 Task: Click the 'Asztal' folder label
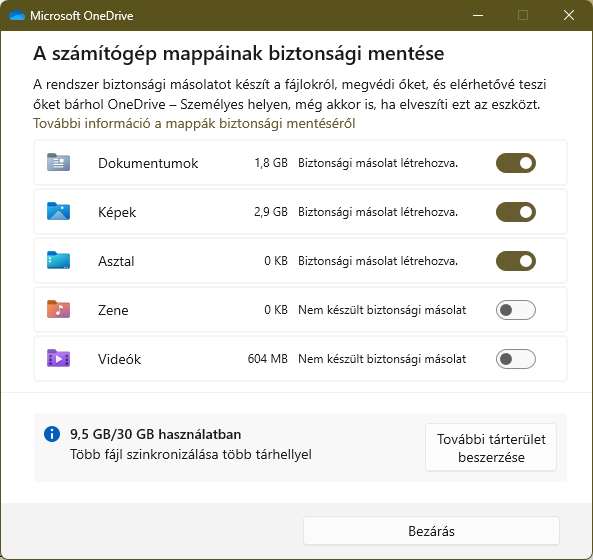click(116, 261)
